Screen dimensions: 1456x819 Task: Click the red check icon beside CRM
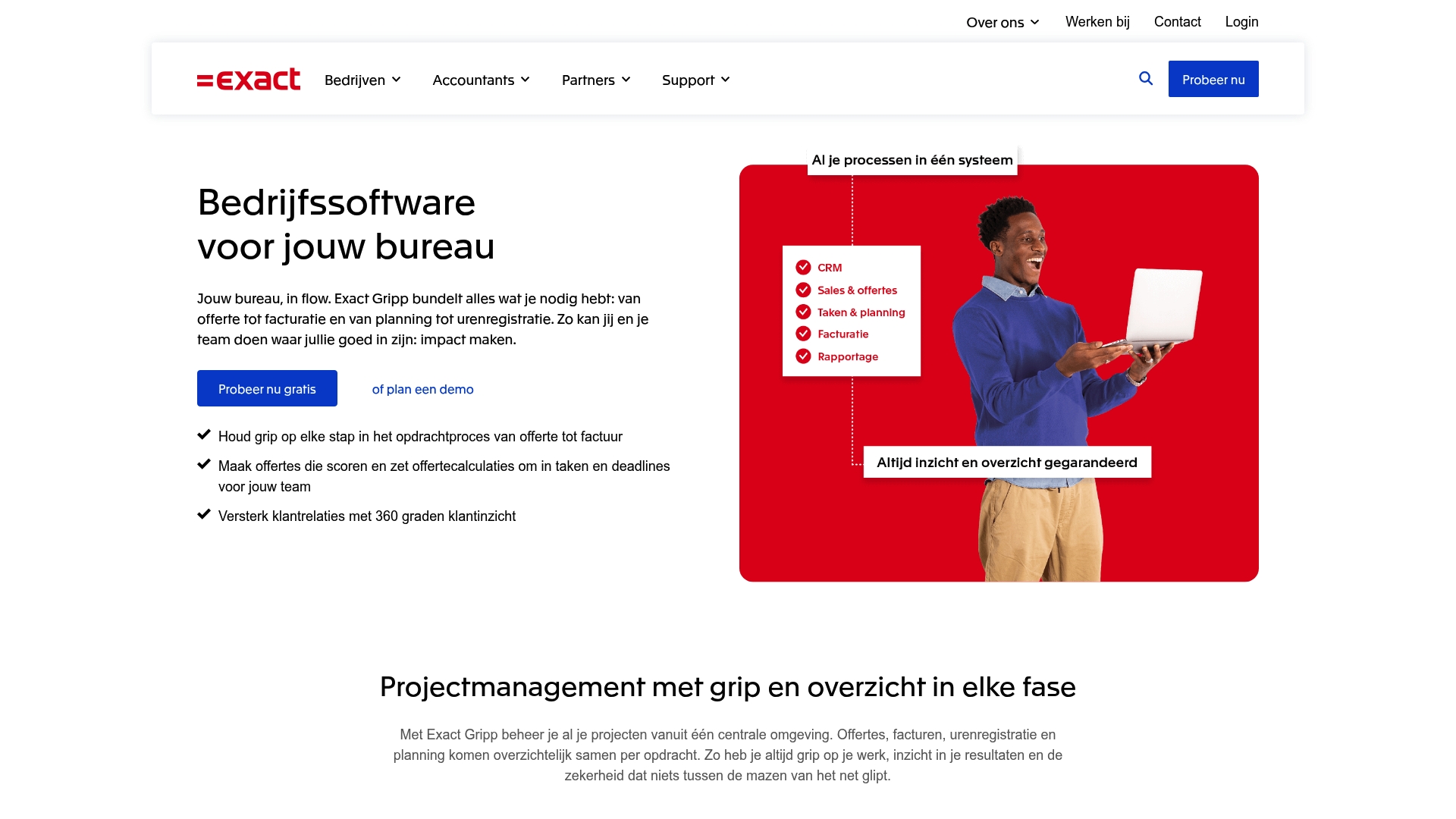coord(803,267)
